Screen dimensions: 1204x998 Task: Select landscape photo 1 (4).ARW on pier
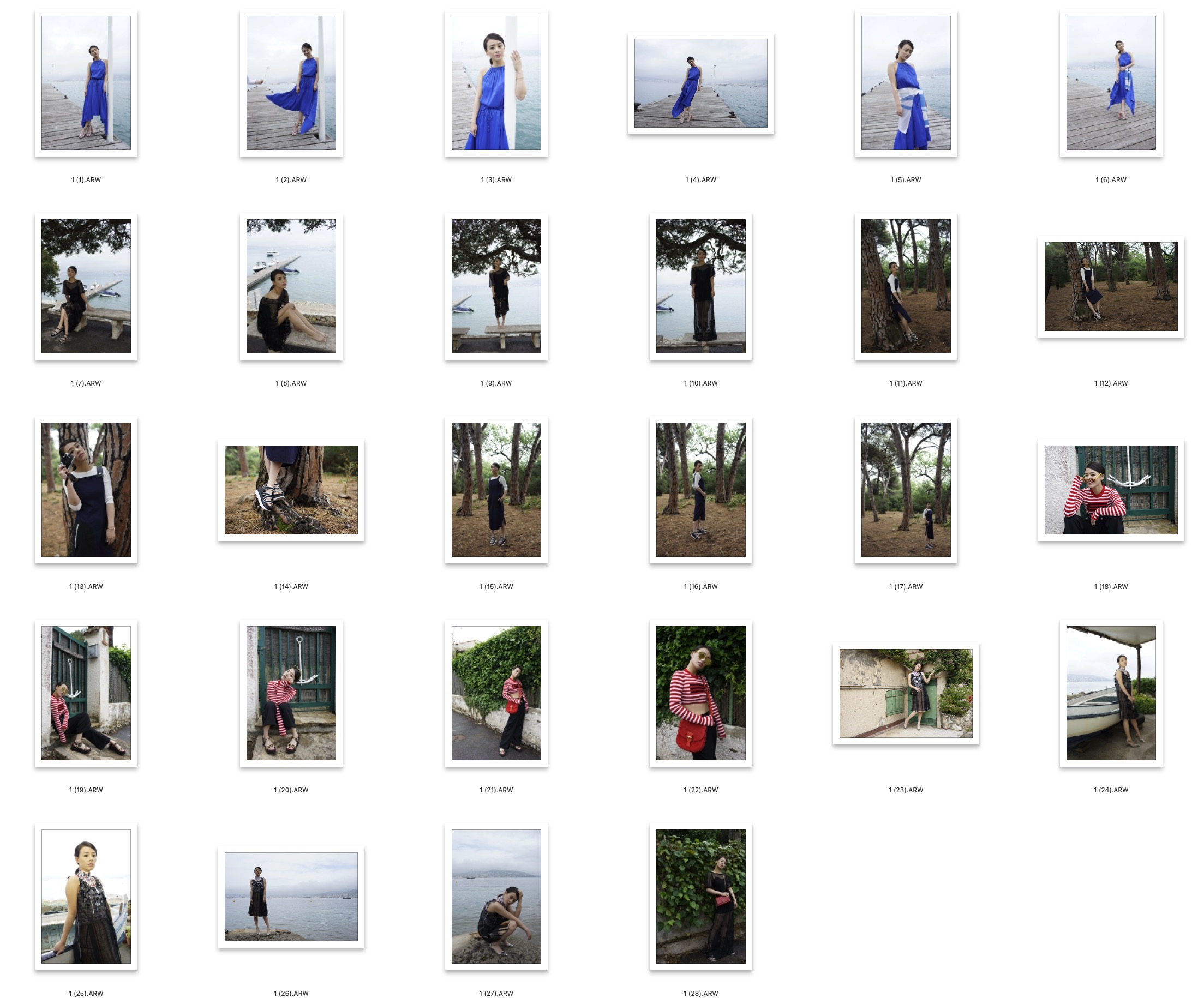[x=700, y=83]
